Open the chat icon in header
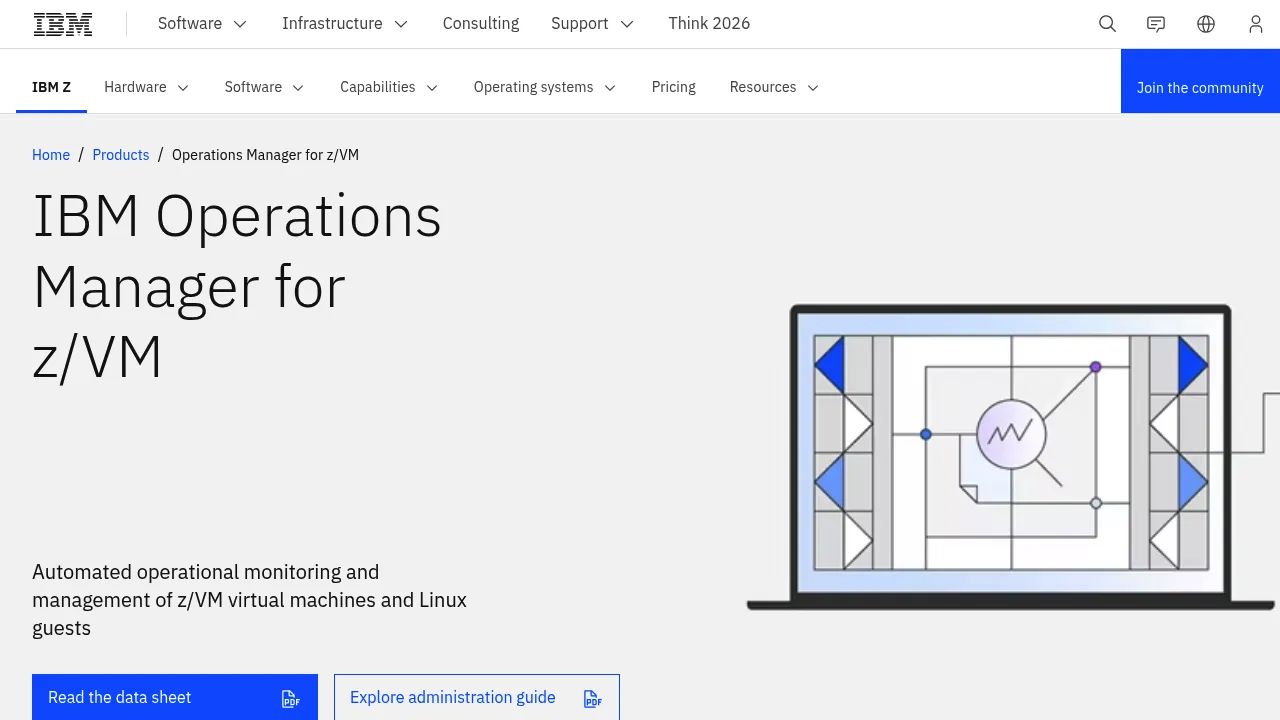Image resolution: width=1280 pixels, height=720 pixels. pos(1156,24)
